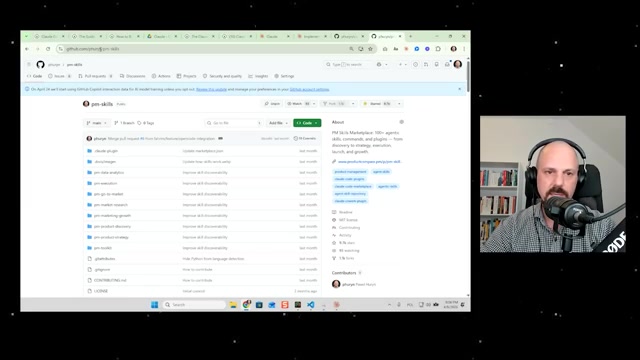
Task: Open the pm-product-discovery folder
Action: click(112, 227)
